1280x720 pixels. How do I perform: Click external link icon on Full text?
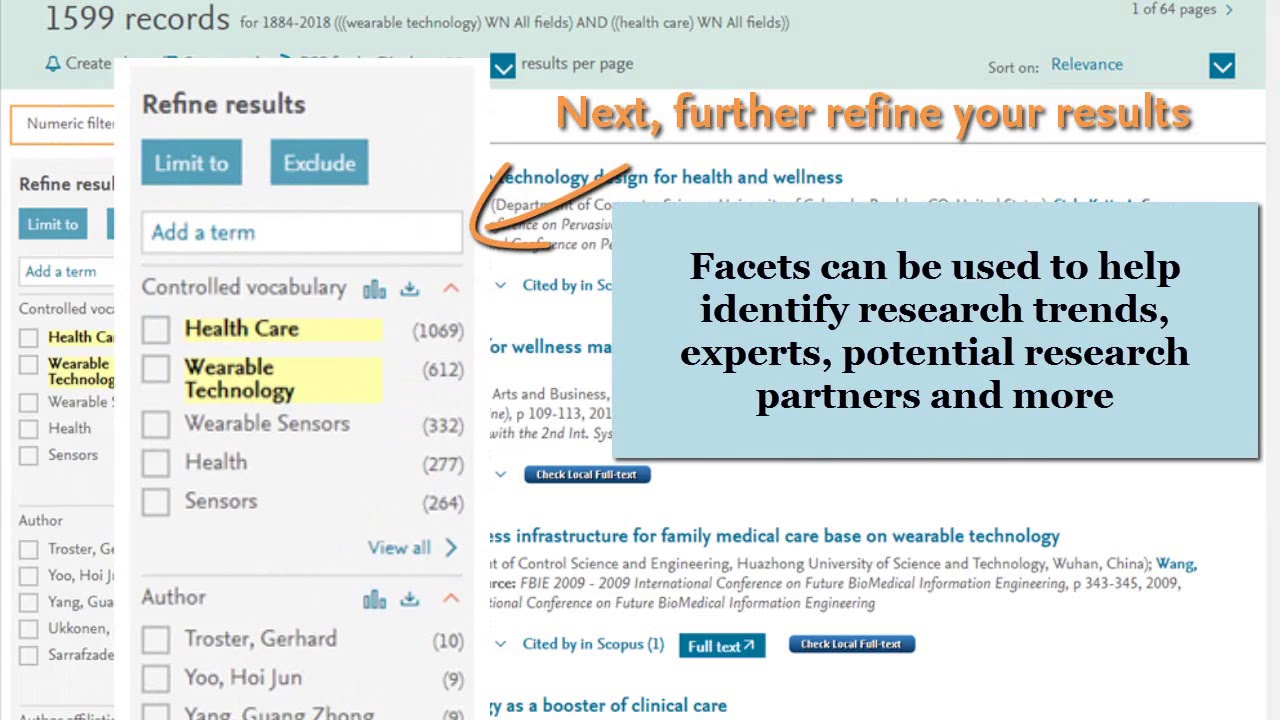click(x=749, y=646)
